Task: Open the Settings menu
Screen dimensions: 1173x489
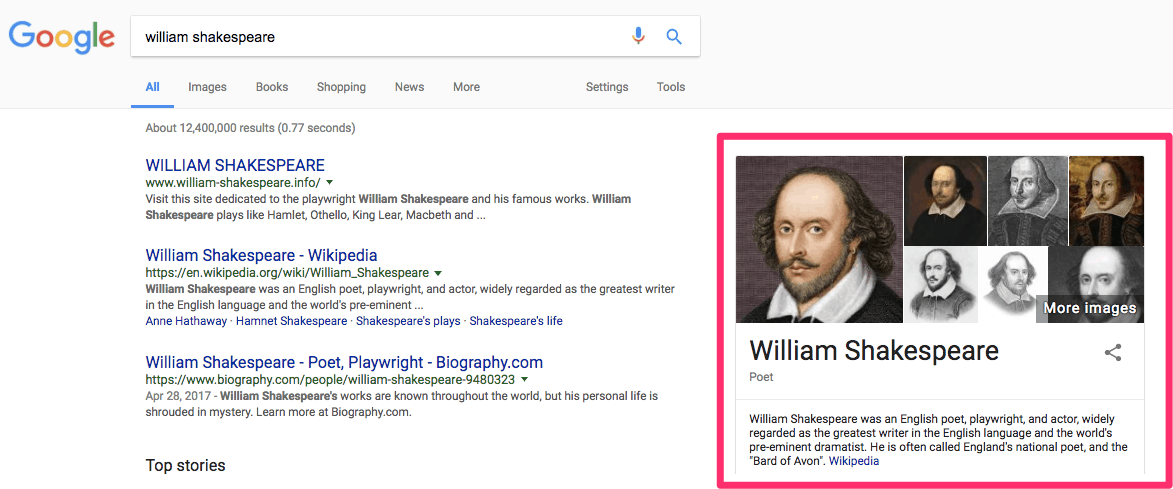Action: (x=607, y=87)
